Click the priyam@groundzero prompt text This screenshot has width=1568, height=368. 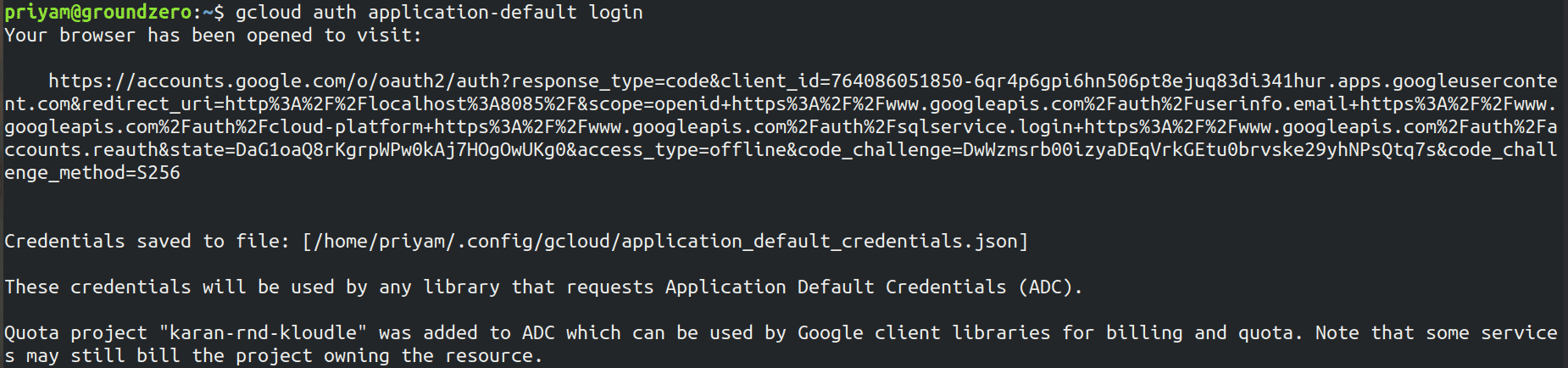click(99, 12)
